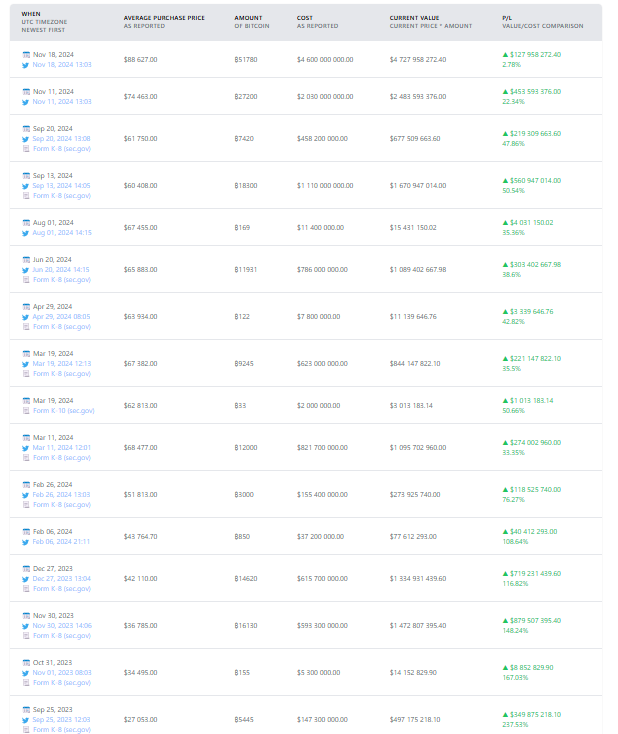Click calendar icon next to Sep 20, 2024
This screenshot has width=618, height=734.
(26, 129)
